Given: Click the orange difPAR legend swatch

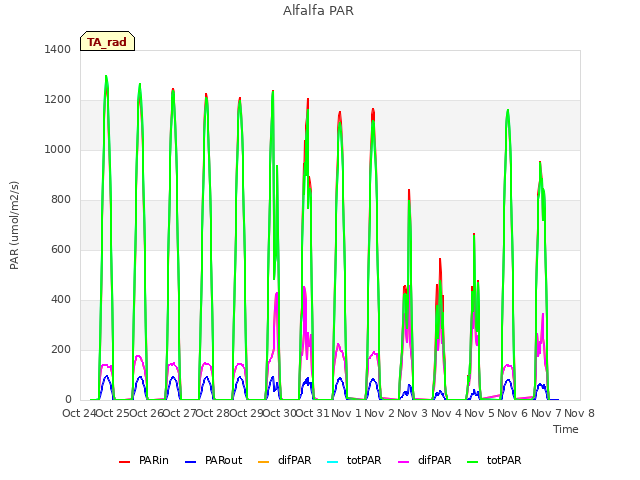Looking at the screenshot, I should 264,462.
